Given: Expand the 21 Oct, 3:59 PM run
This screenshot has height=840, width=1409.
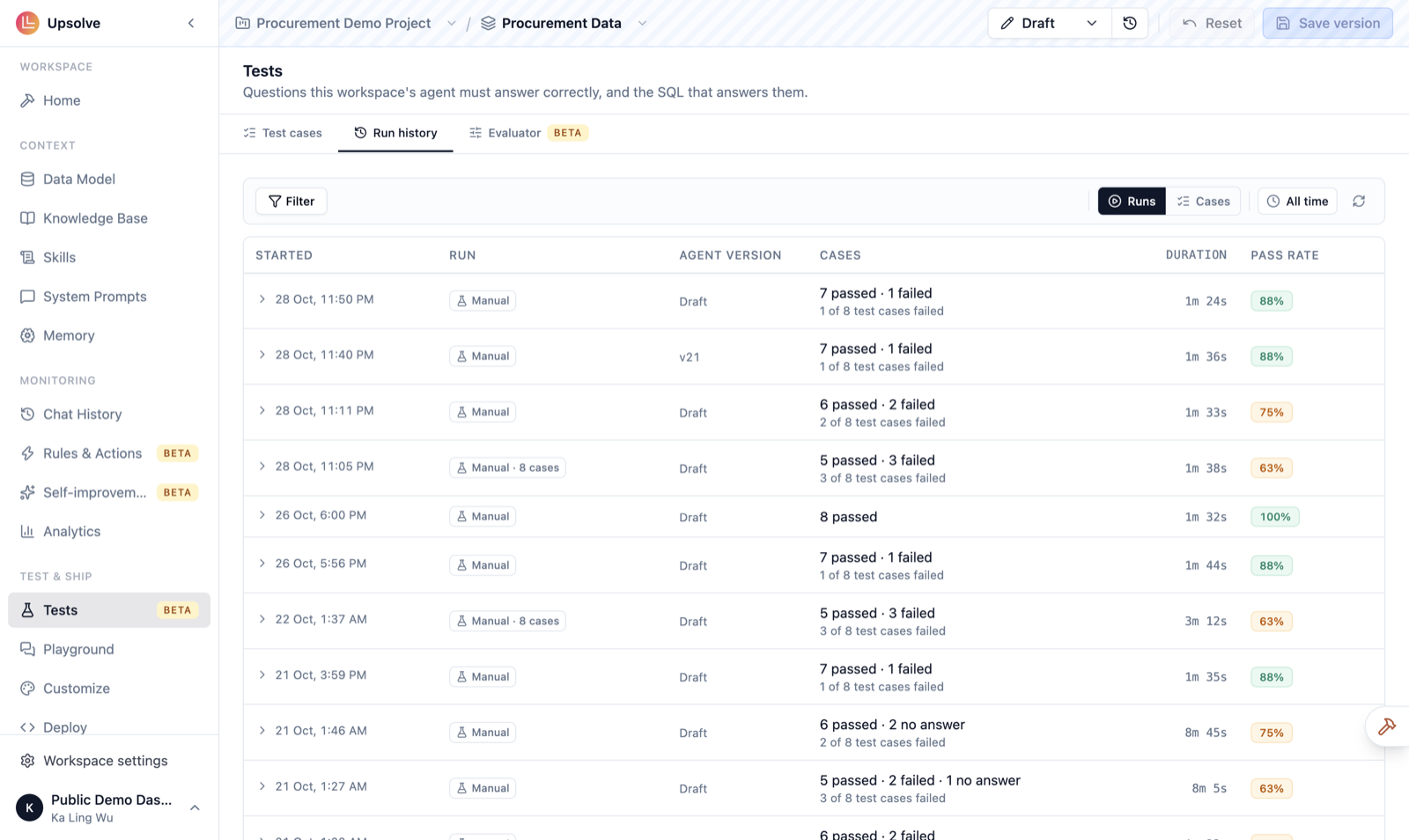Looking at the screenshot, I should click(262, 675).
